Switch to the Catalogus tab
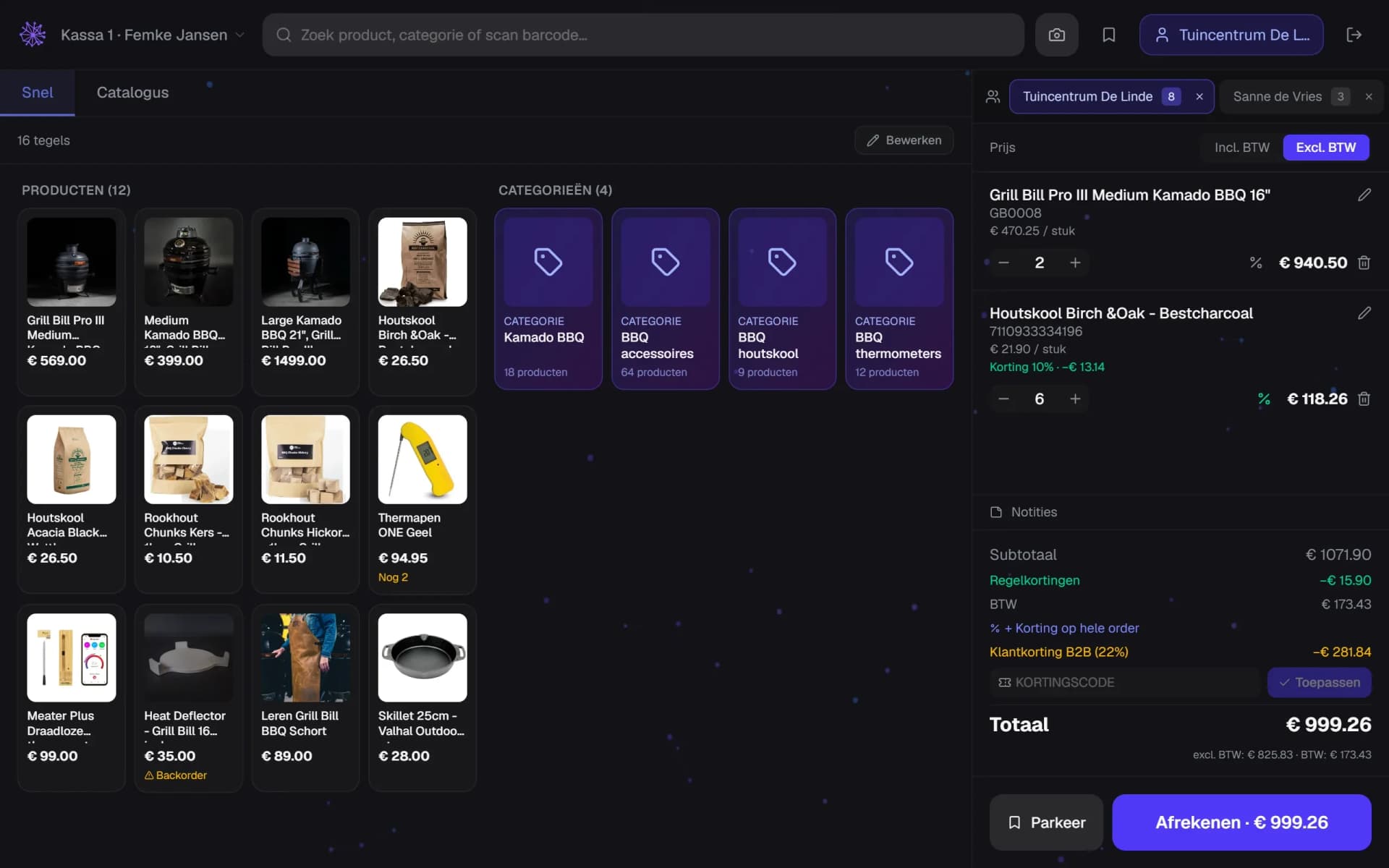Screen dimensions: 1389x868 [132, 93]
